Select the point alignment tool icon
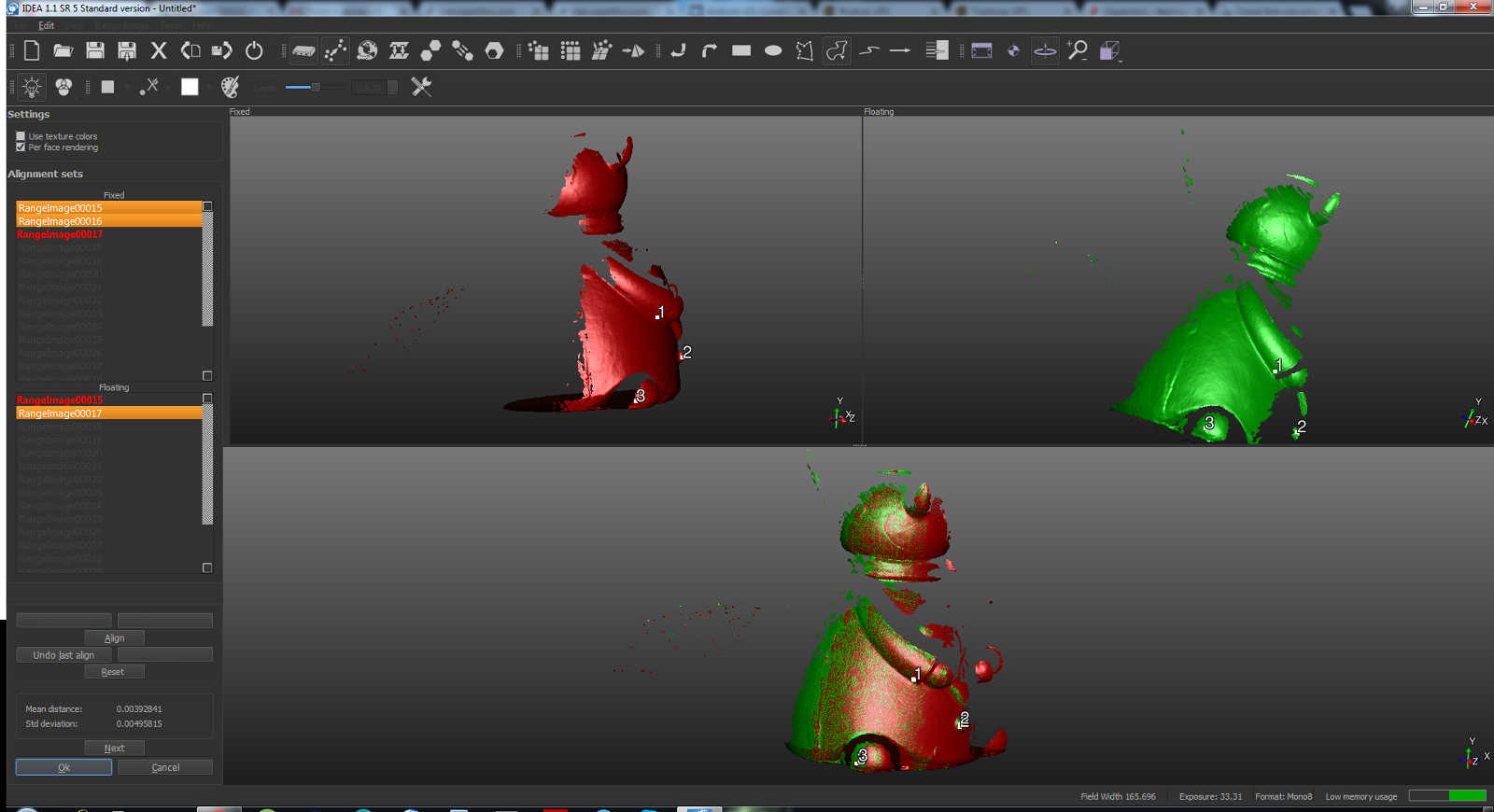 [x=335, y=50]
